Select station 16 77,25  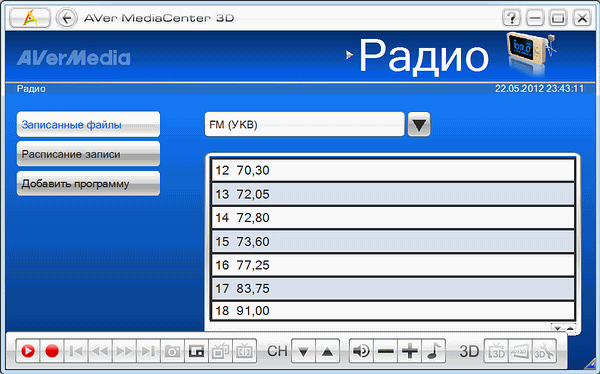[393, 265]
